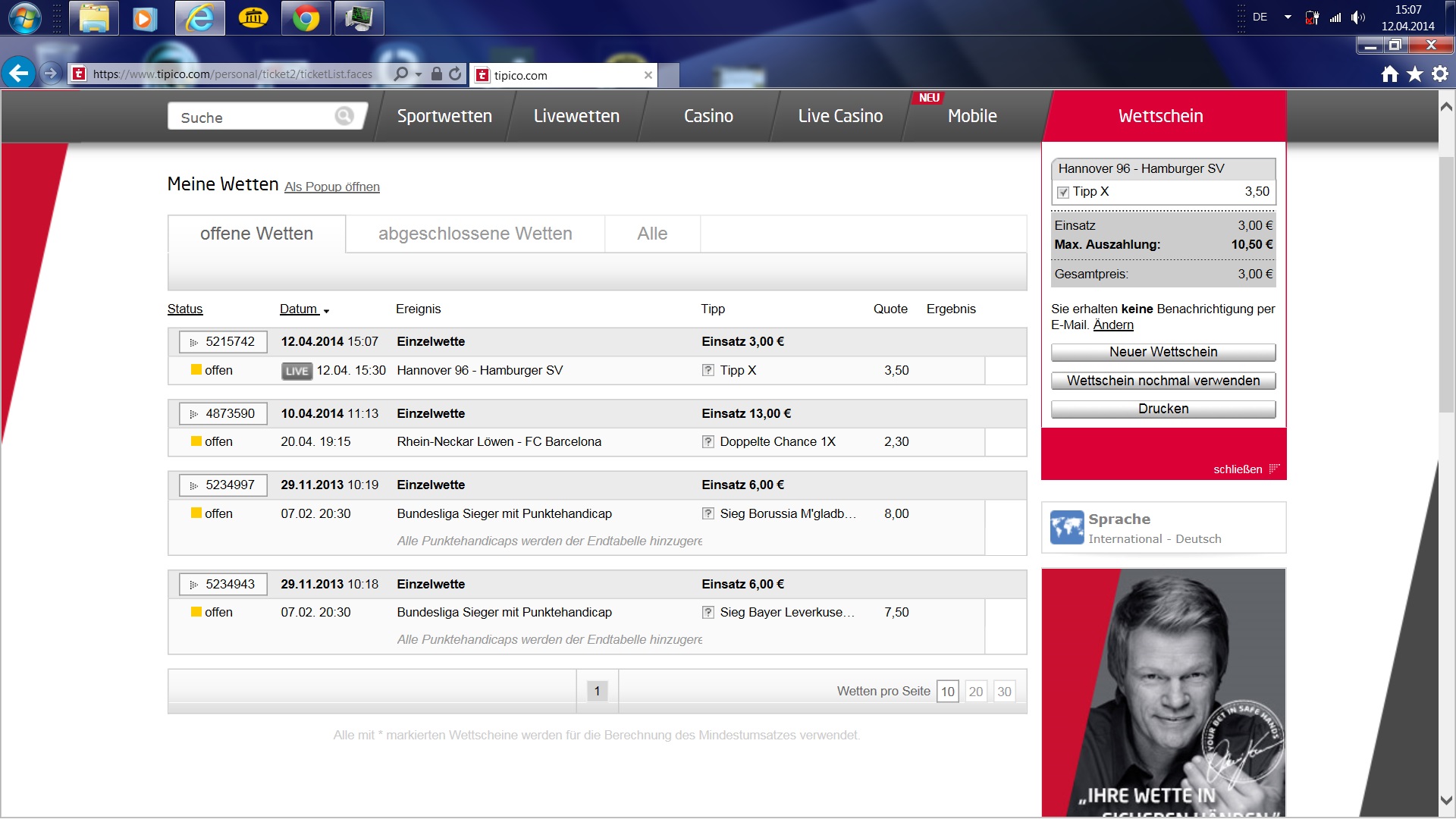Image resolution: width=1456 pixels, height=819 pixels.
Task: Open the browser home icon
Action: pyautogui.click(x=1390, y=74)
